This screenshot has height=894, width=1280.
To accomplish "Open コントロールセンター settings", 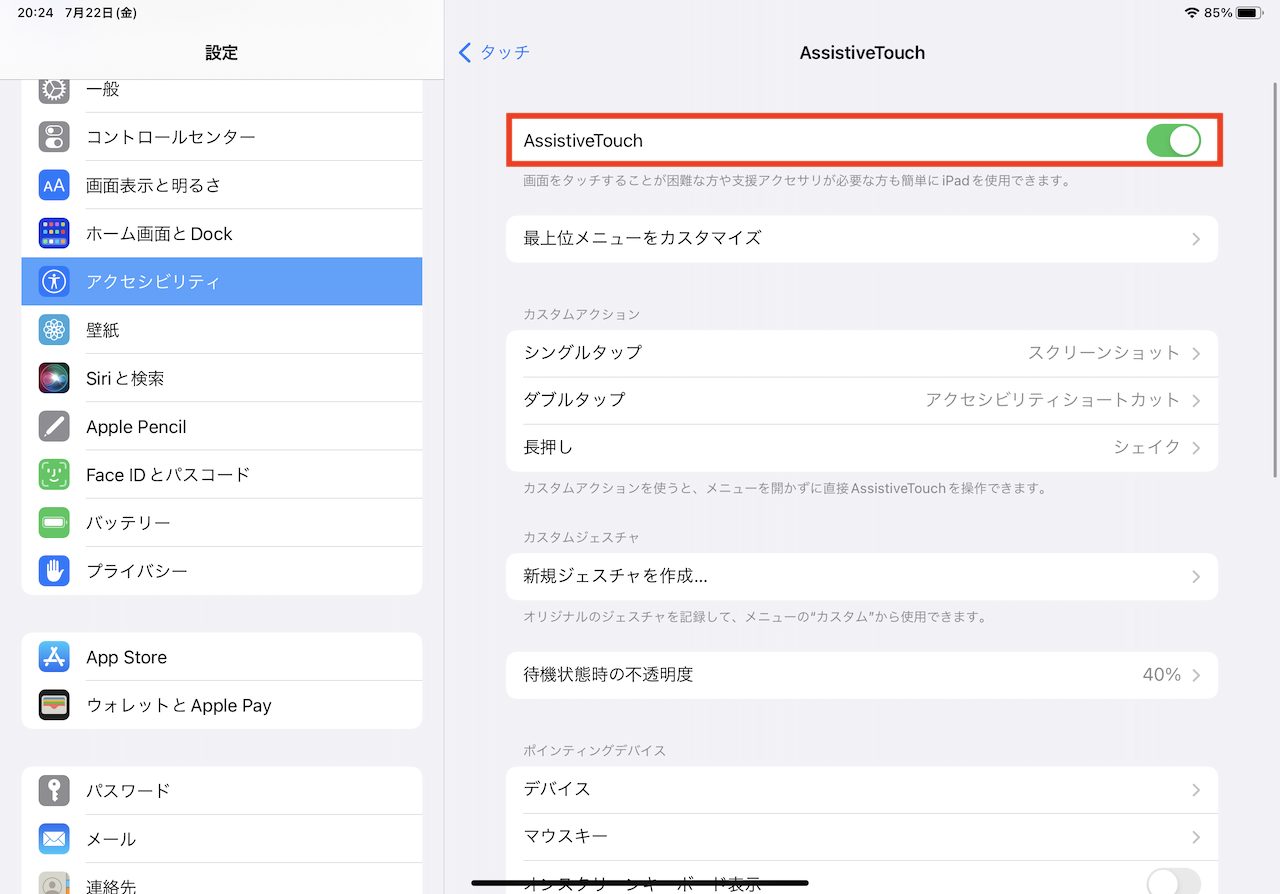I will 222,137.
